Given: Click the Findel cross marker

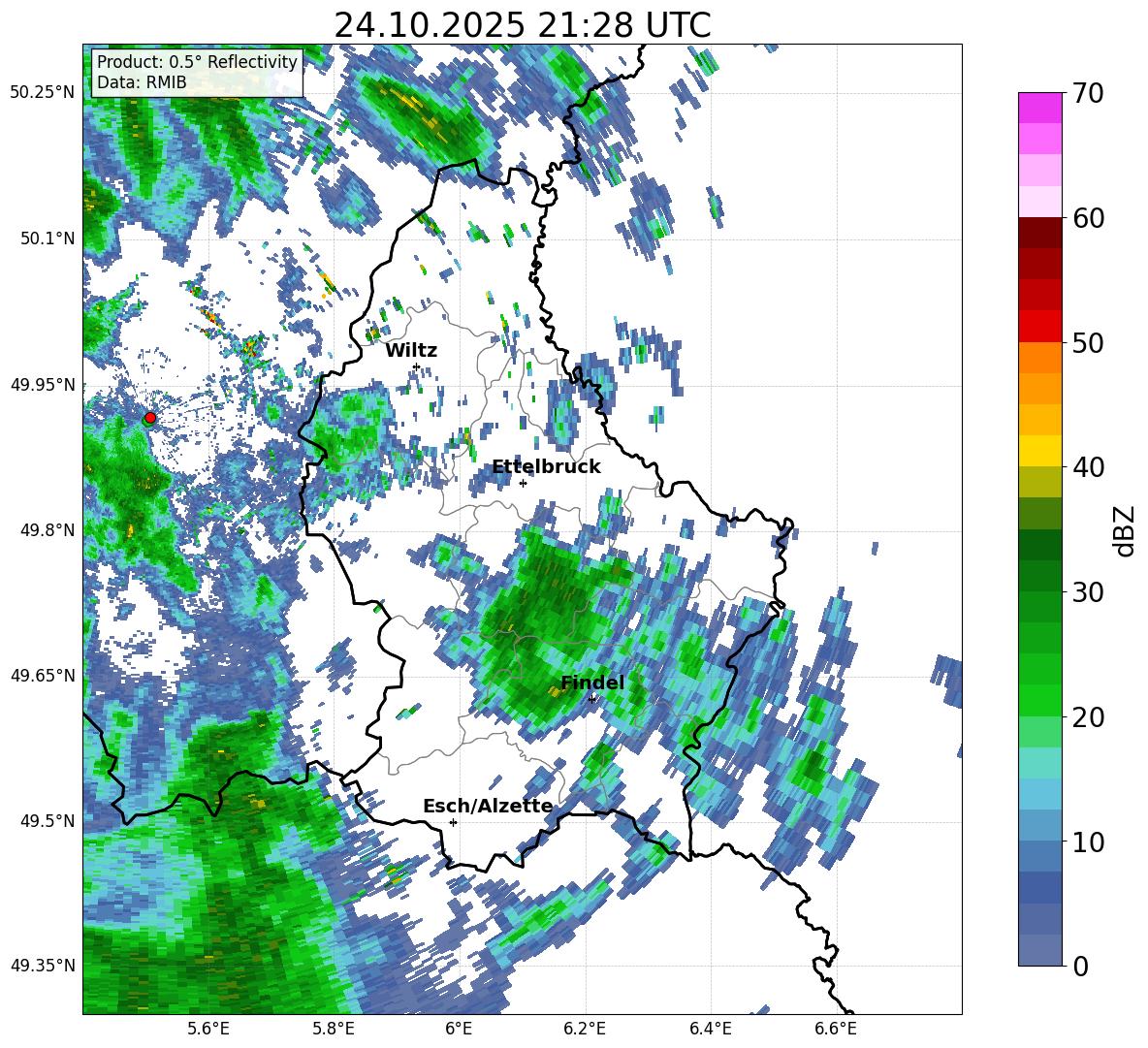Looking at the screenshot, I should [x=592, y=699].
